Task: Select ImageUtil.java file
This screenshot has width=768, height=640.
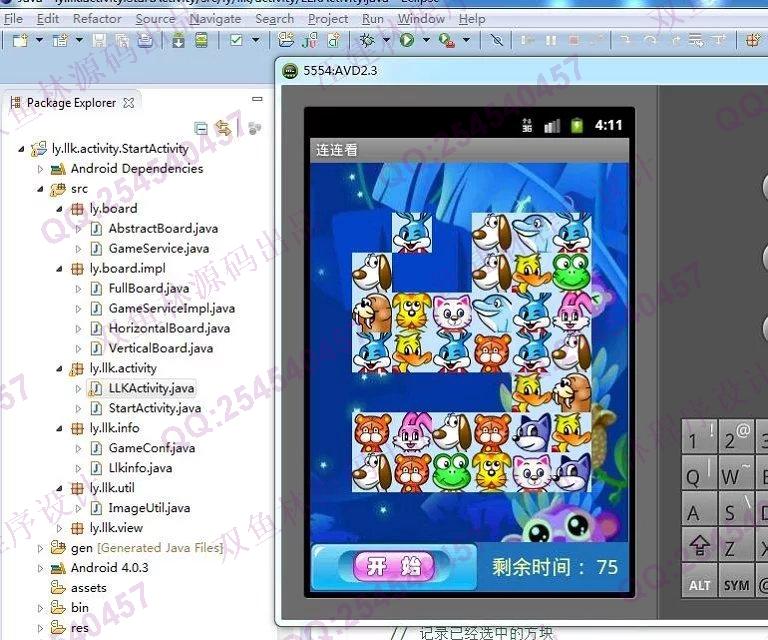Action: 149,508
